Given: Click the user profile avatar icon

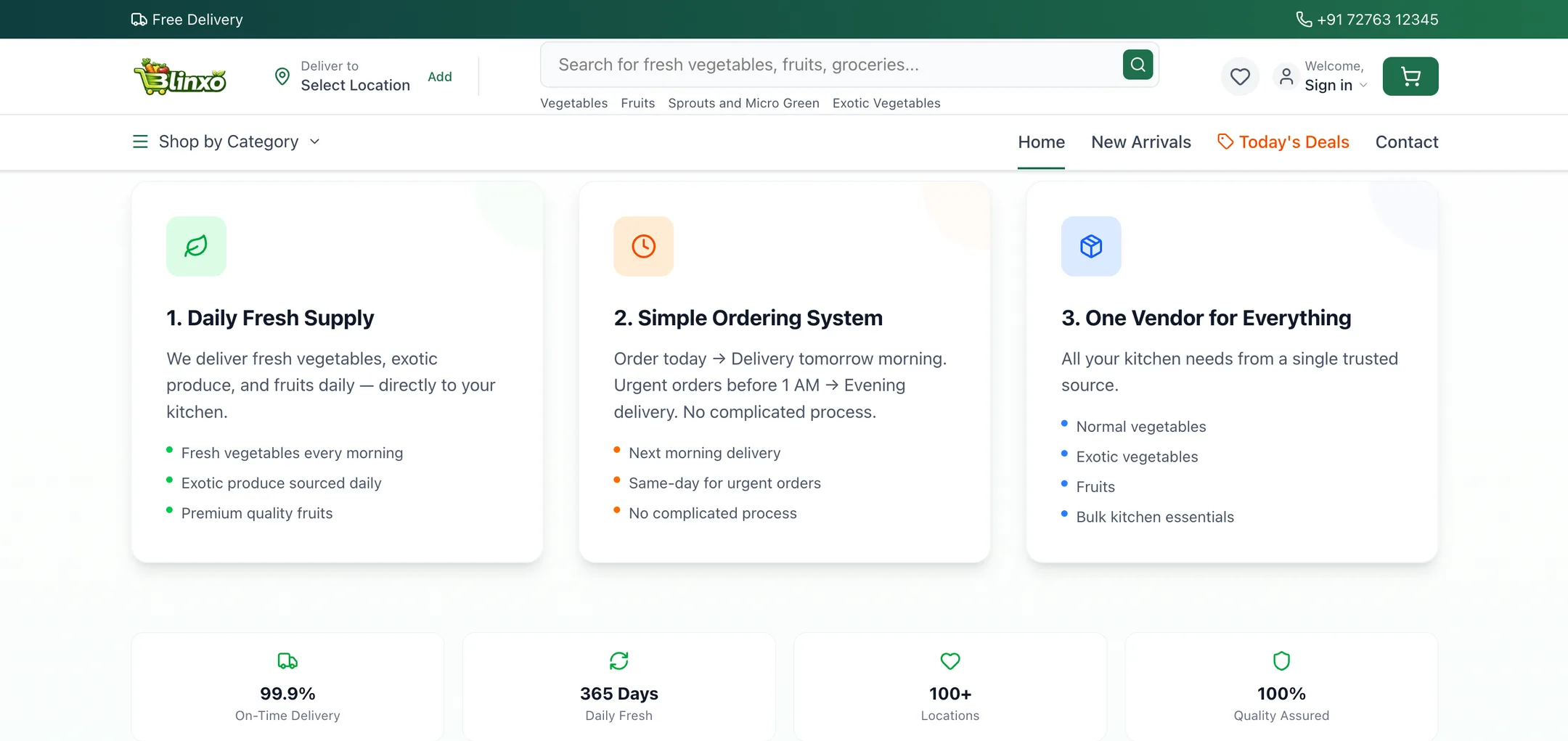Looking at the screenshot, I should 1286,76.
